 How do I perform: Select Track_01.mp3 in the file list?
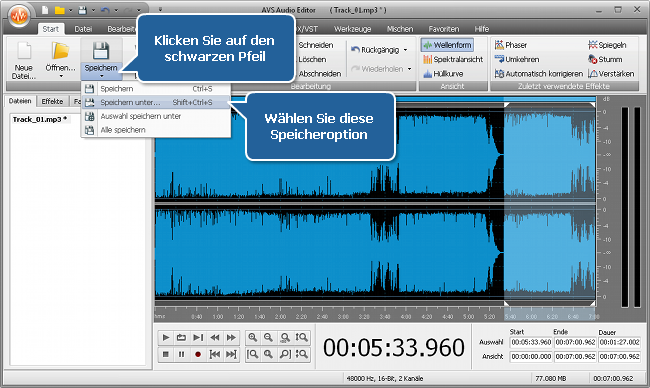40,119
